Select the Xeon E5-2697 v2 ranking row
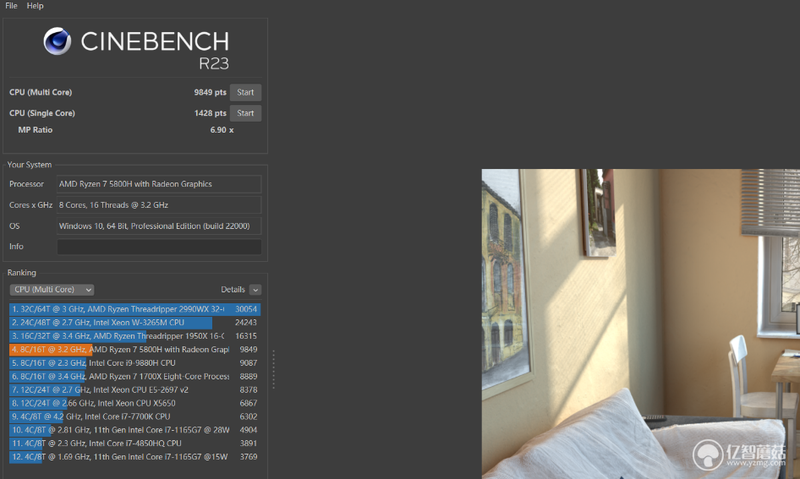800x479 pixels. click(135, 390)
